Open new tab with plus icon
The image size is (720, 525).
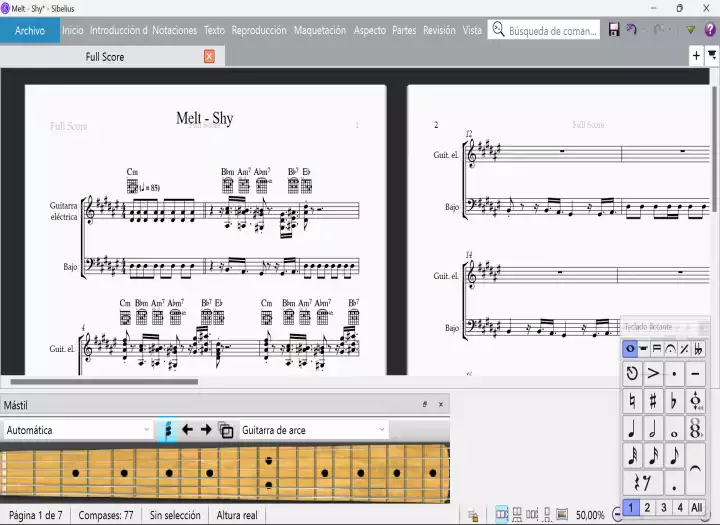tap(696, 56)
